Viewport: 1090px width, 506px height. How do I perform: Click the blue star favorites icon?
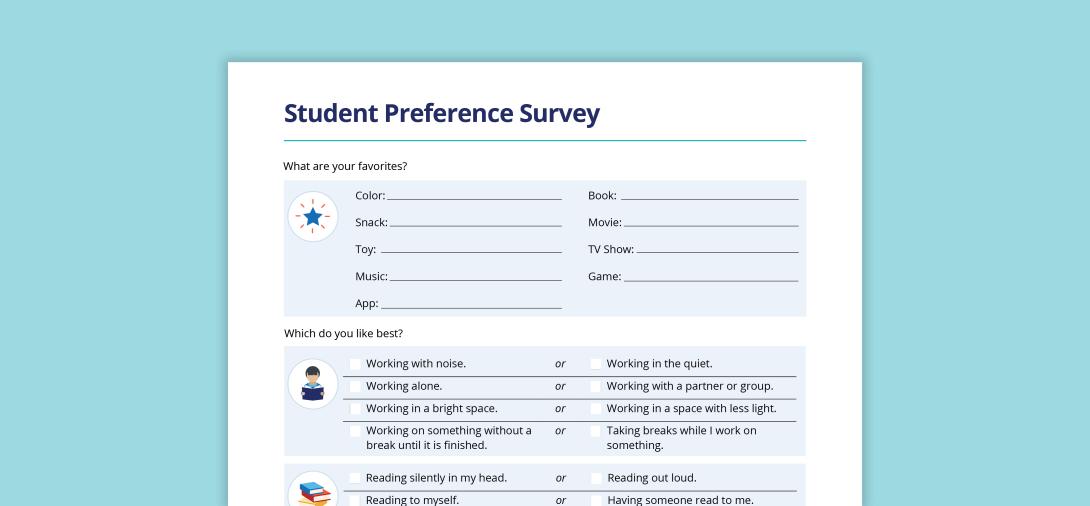click(x=313, y=216)
